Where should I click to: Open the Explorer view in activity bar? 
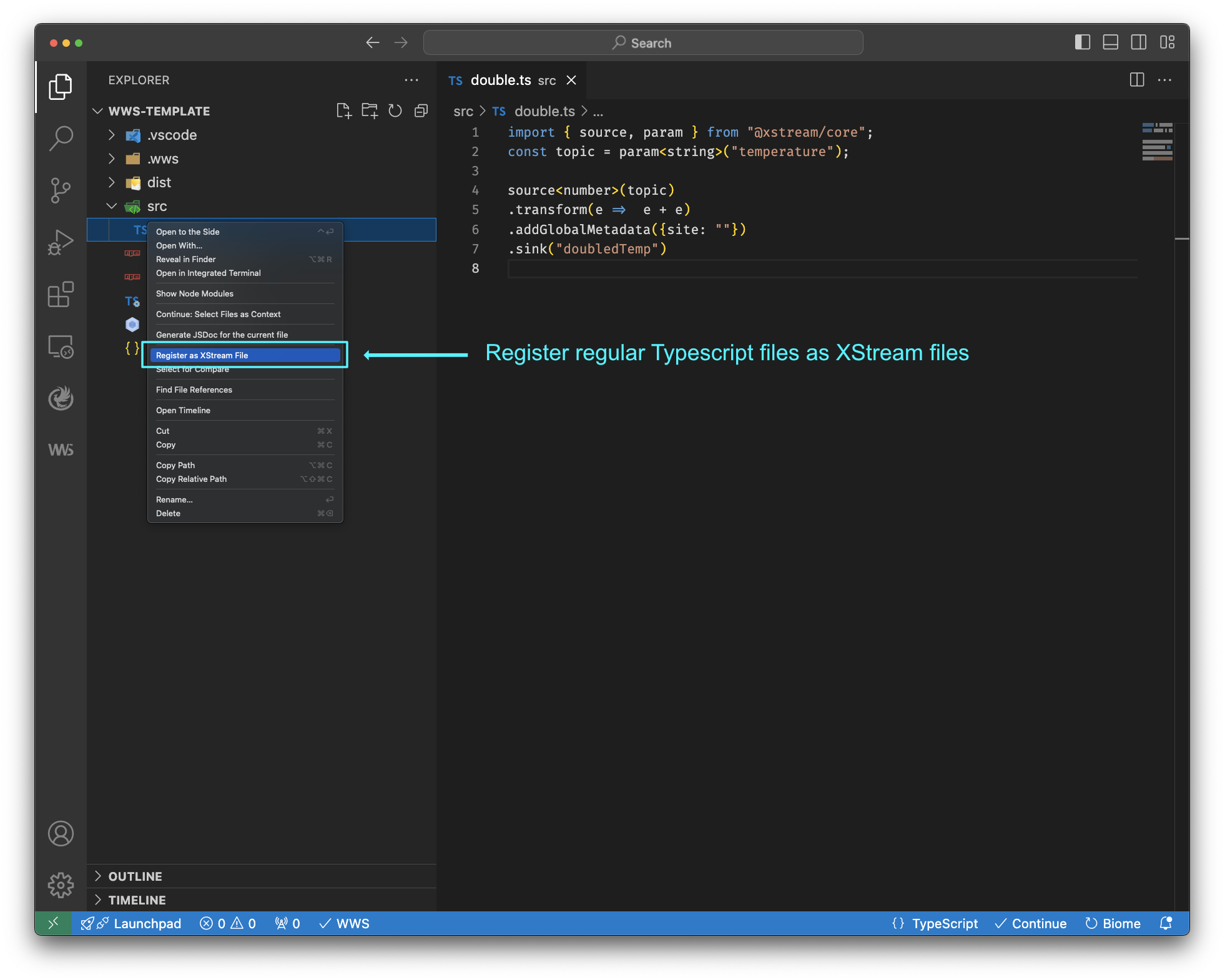coord(61,87)
